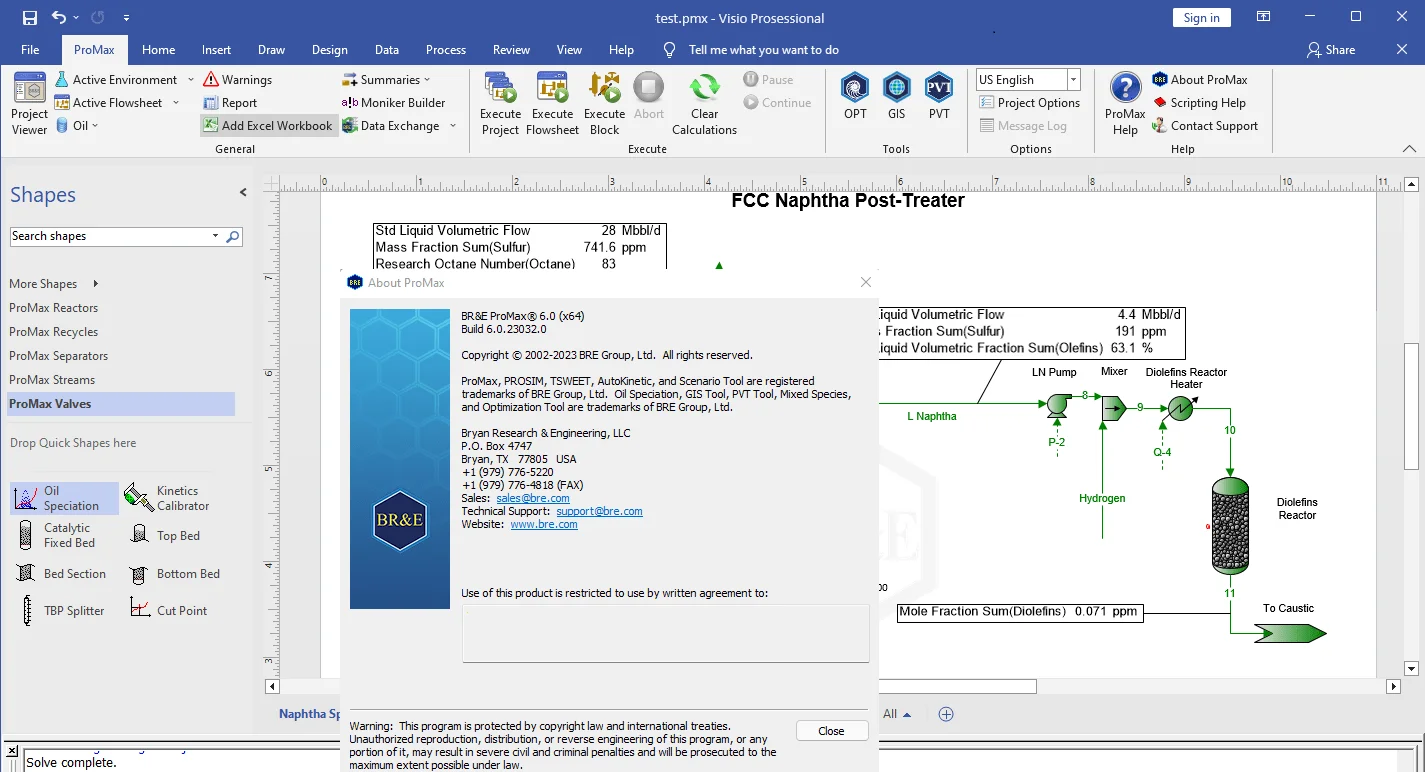This screenshot has height=772, width=1425.
Task: Open the GIS tool
Action: click(897, 97)
